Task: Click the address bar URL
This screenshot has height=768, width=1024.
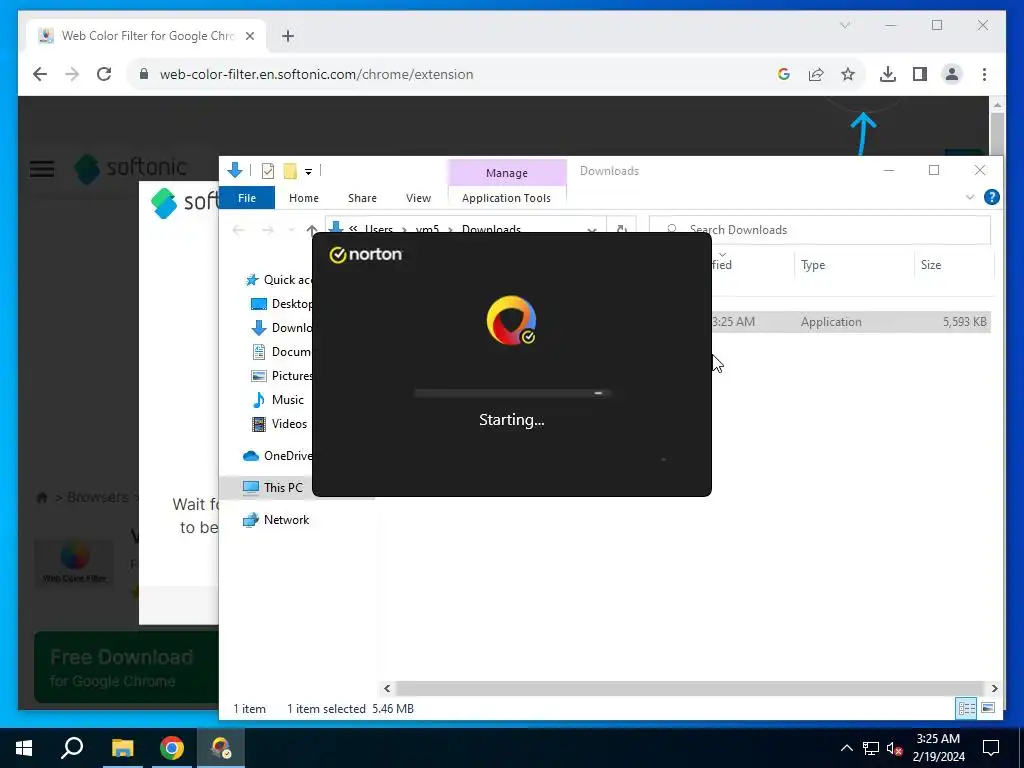Action: click(316, 74)
